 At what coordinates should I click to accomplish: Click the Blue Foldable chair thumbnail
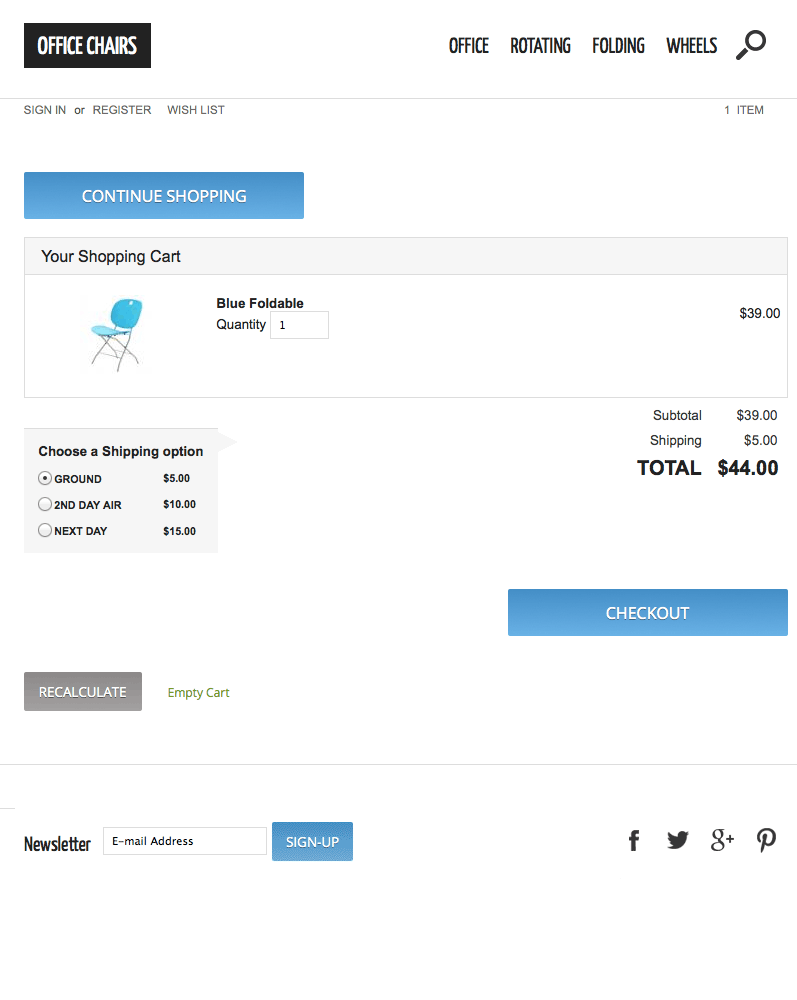point(115,334)
